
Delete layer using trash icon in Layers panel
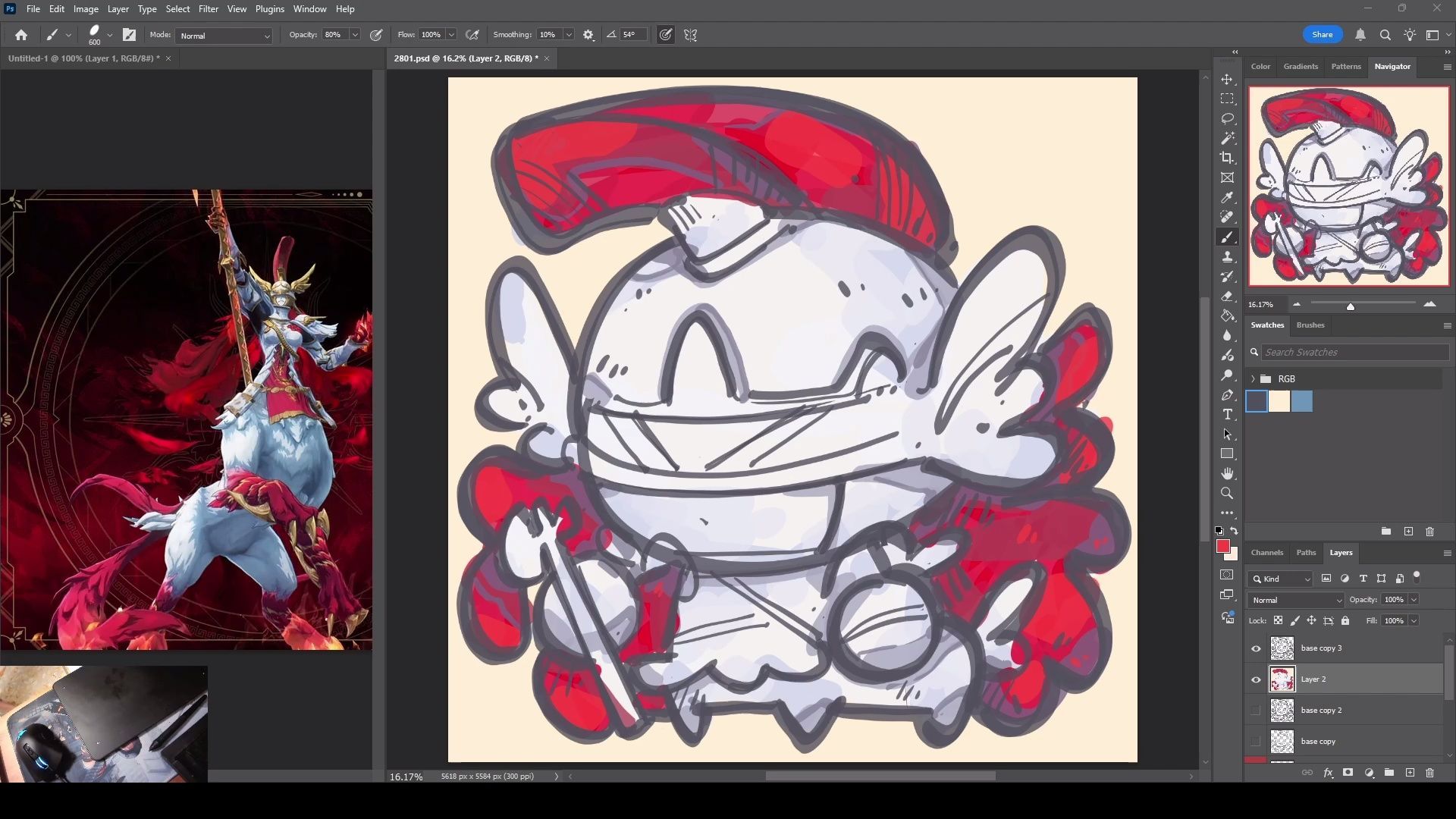[x=1429, y=773]
